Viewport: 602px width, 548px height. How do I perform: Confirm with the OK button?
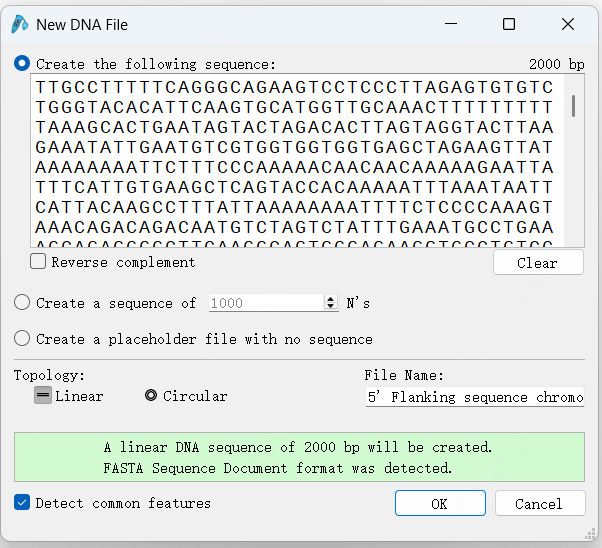440,503
